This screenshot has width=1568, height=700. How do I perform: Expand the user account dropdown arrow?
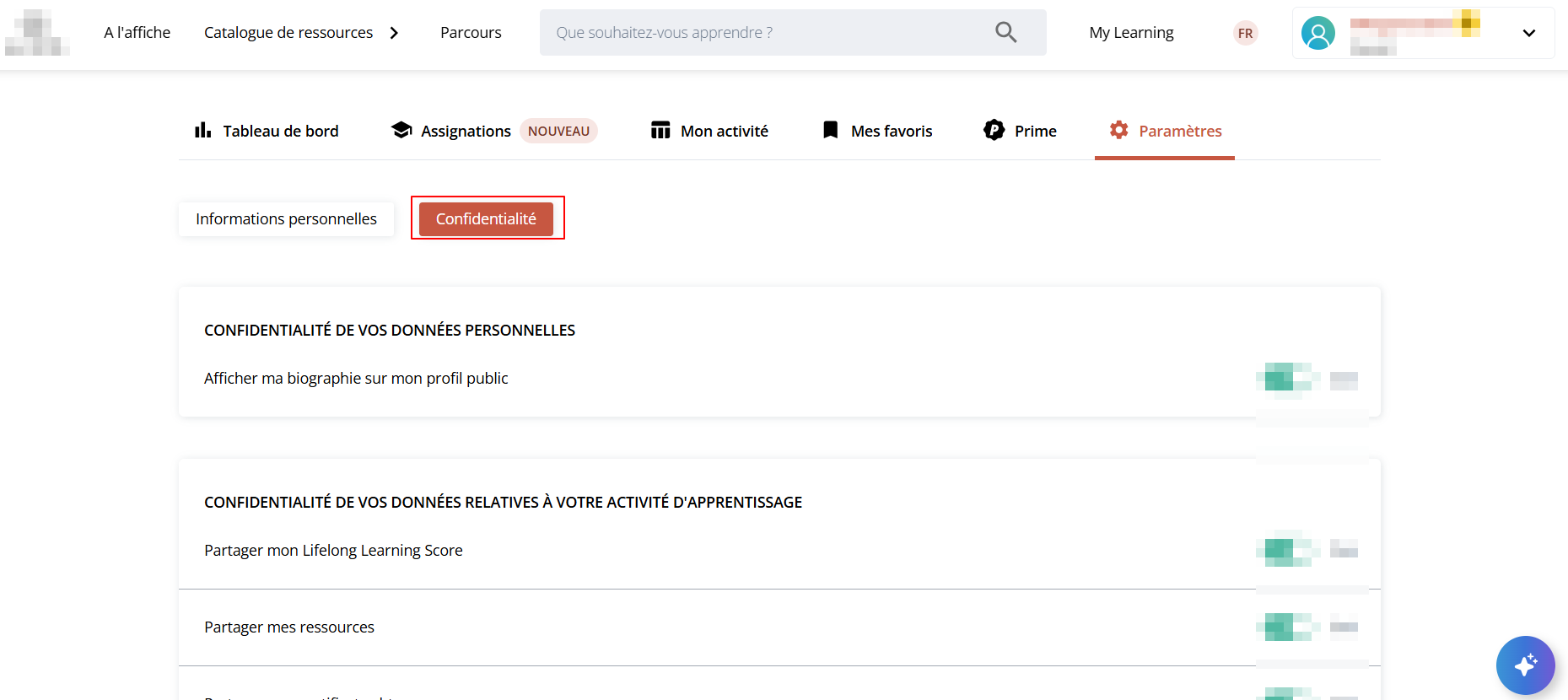pos(1529,33)
